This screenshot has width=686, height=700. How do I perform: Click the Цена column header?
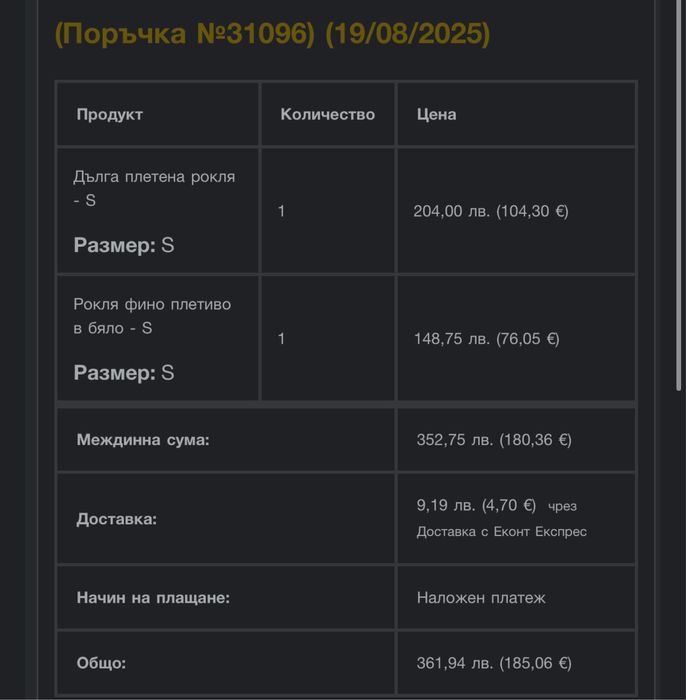point(436,114)
